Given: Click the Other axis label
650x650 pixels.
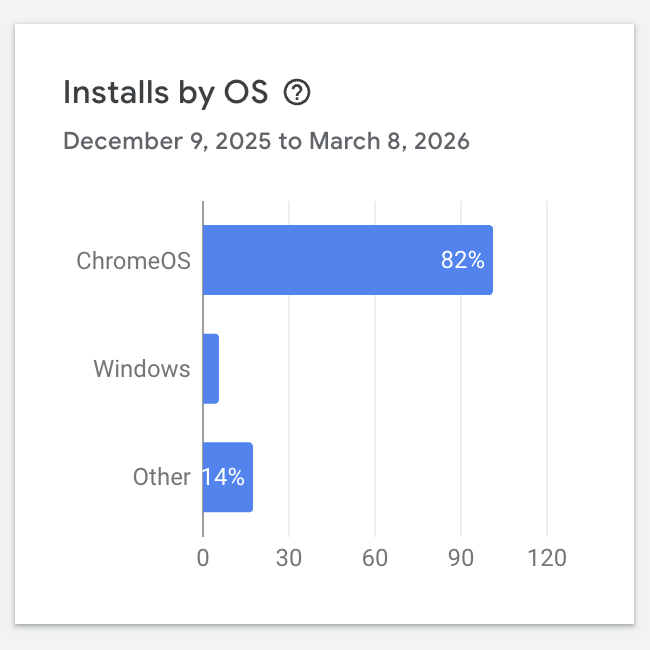Looking at the screenshot, I should [161, 477].
